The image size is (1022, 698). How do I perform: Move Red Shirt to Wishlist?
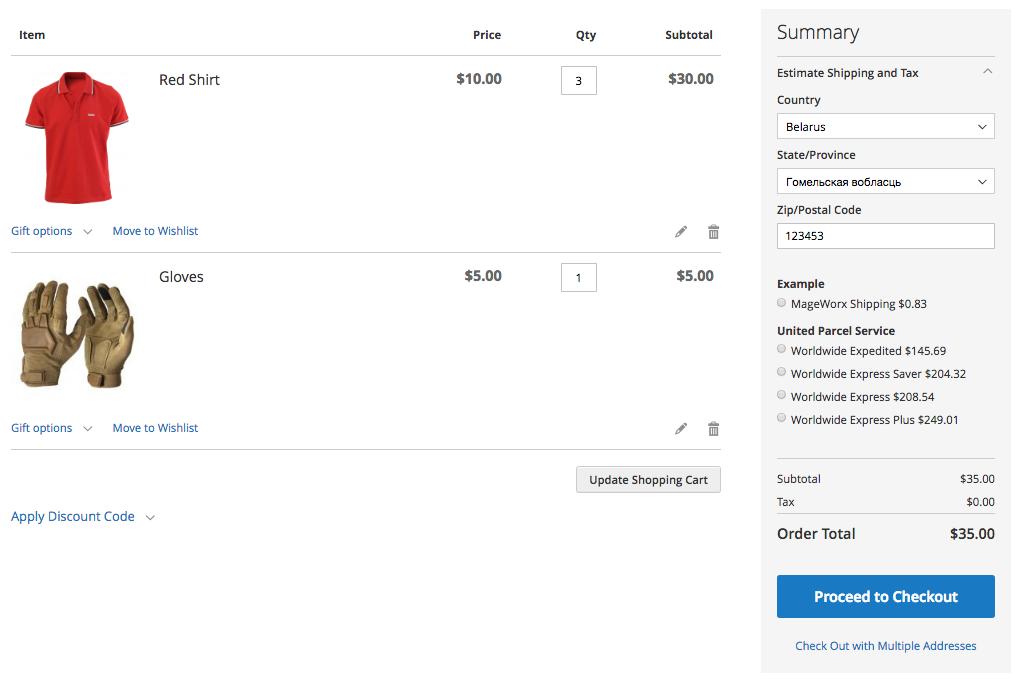pyautogui.click(x=155, y=231)
